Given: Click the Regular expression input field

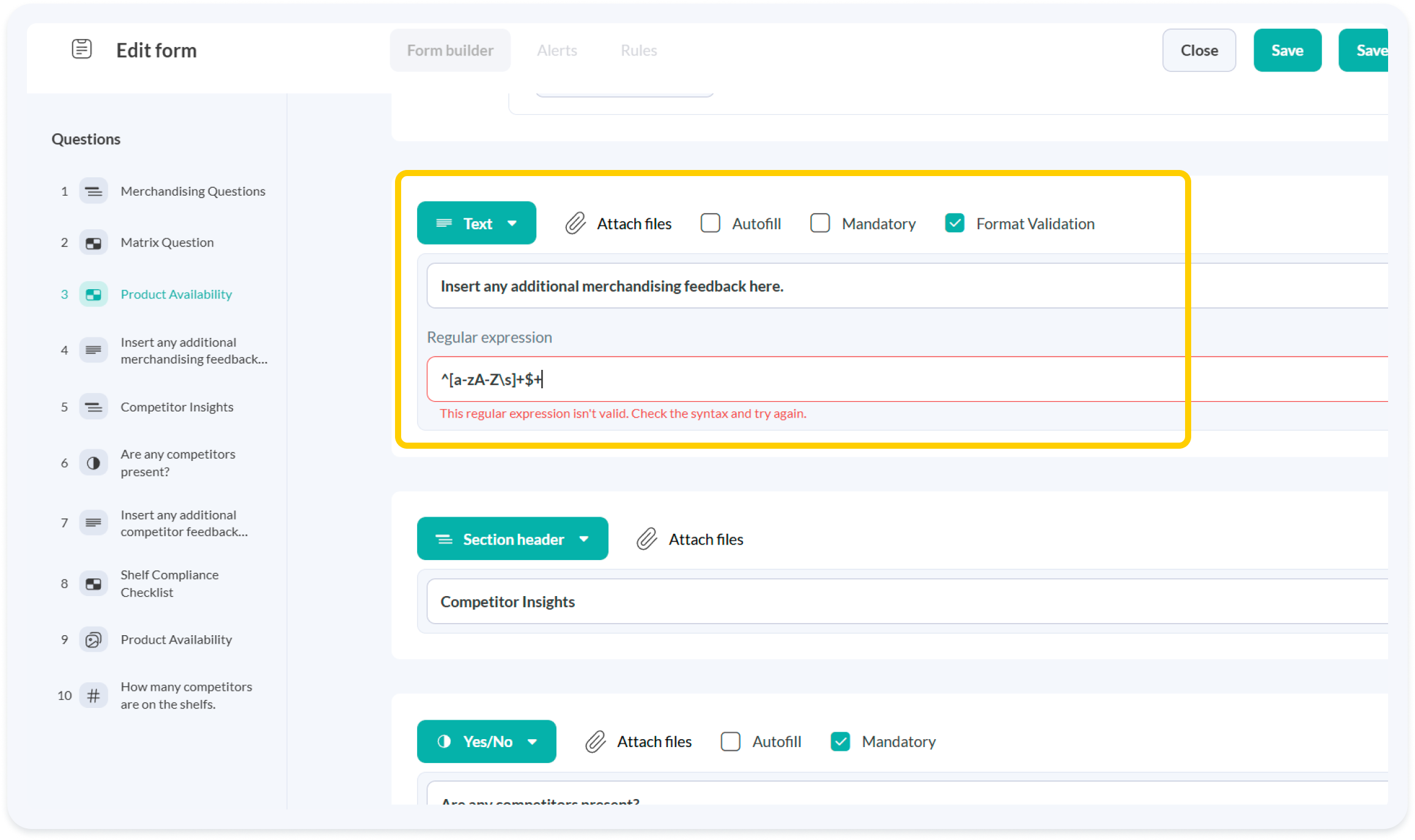Looking at the screenshot, I should coord(907,379).
